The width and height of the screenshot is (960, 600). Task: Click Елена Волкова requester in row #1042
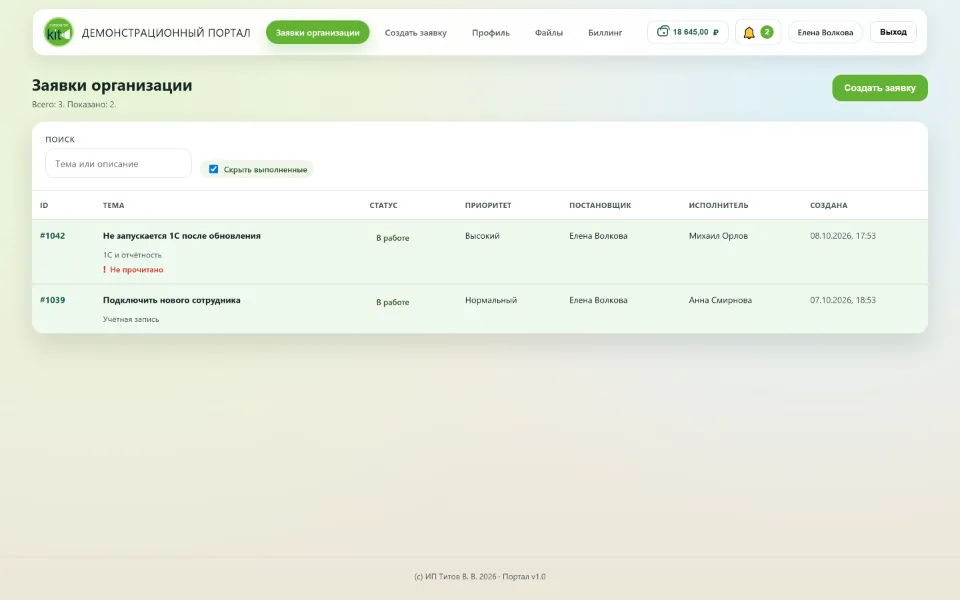point(598,236)
